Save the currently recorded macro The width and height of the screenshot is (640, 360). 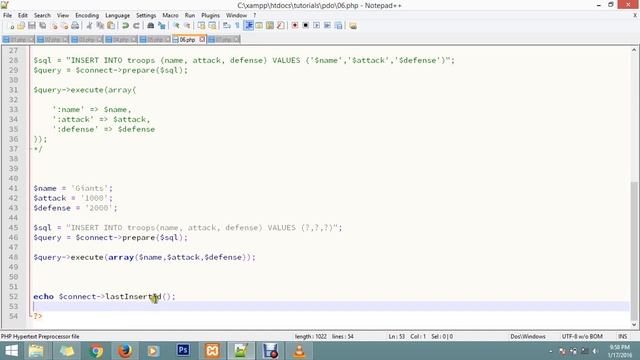(x=338, y=26)
